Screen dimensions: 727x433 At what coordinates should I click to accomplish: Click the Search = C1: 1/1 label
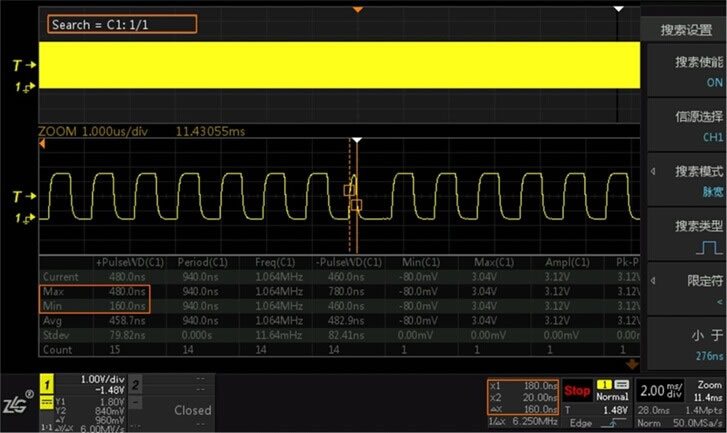pos(109,23)
